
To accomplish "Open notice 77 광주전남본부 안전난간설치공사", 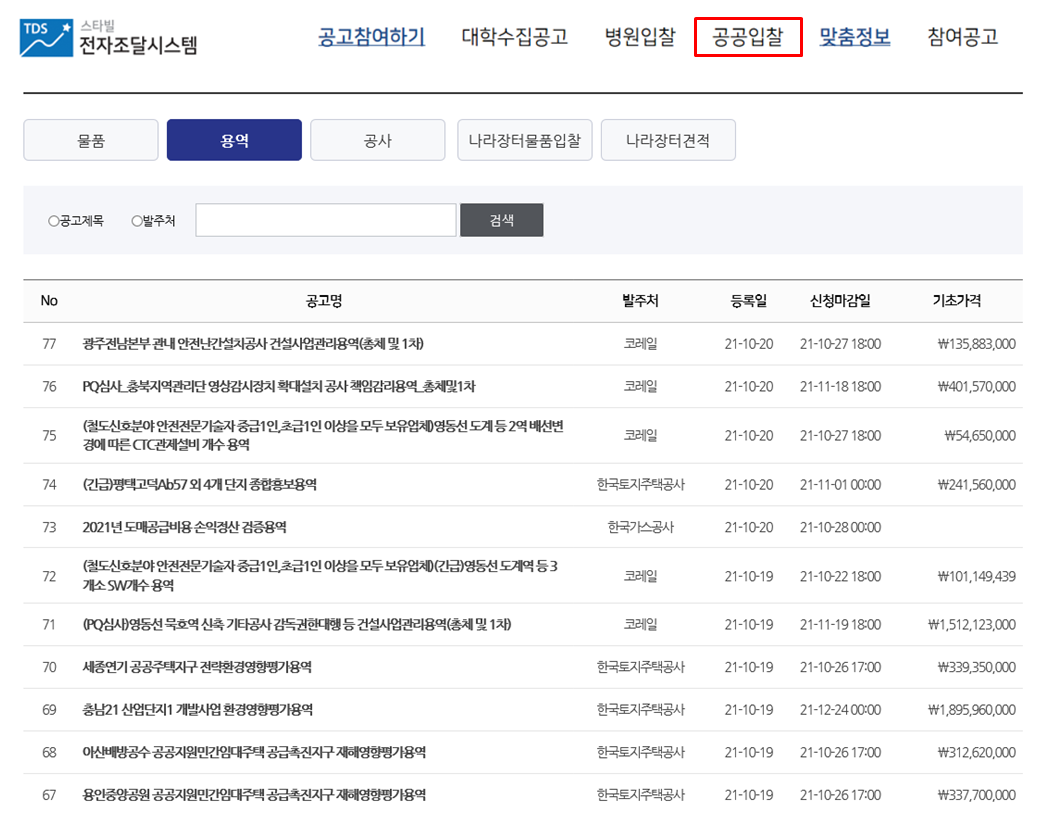I will pos(253,344).
